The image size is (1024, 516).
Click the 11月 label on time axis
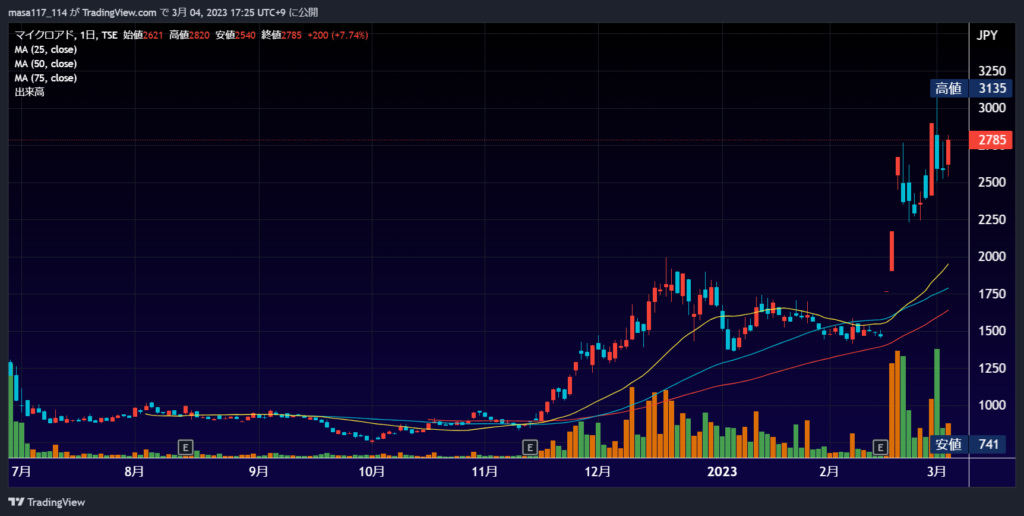click(x=485, y=472)
